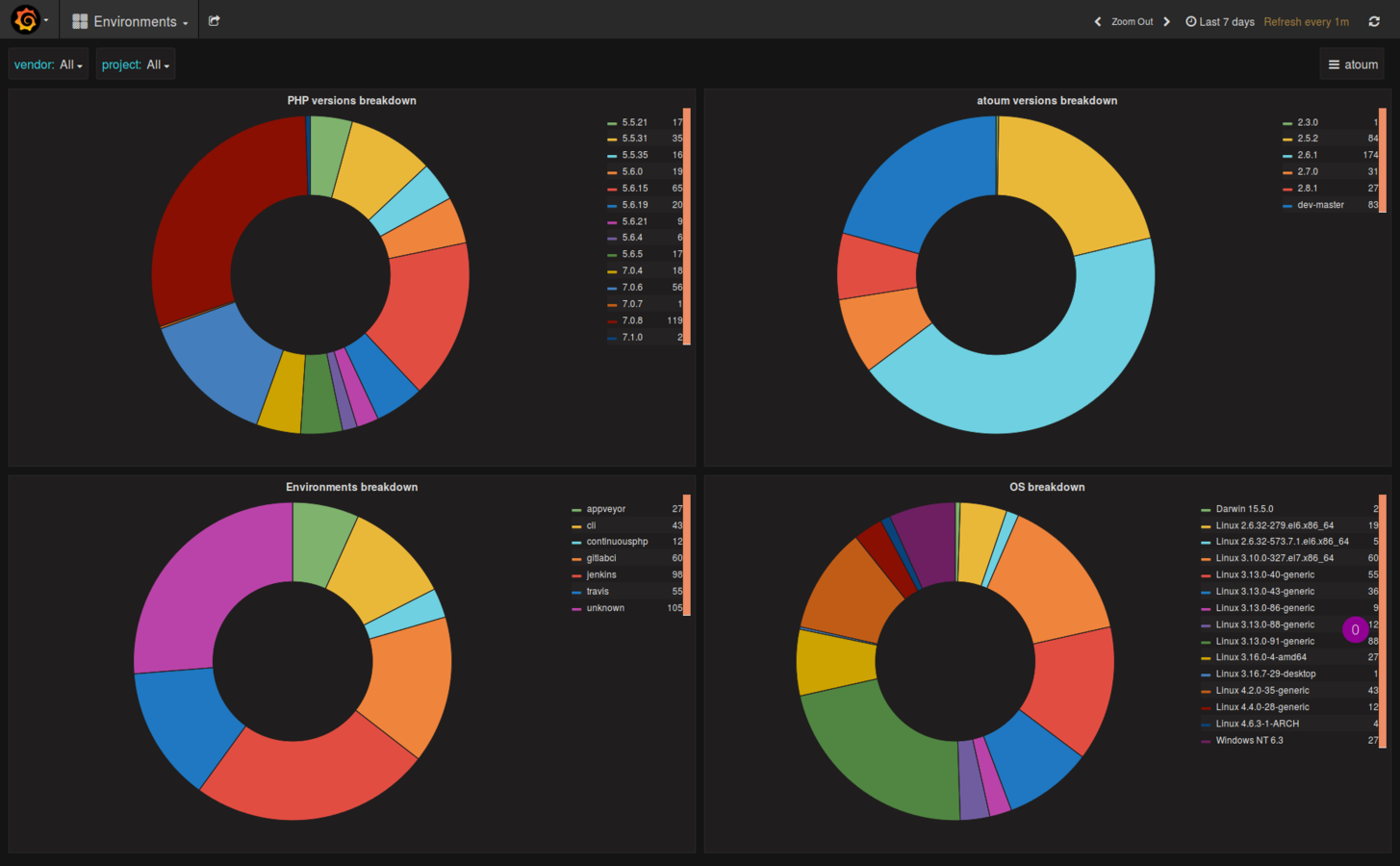Click OS breakdown legend scrollbar

point(1383,622)
